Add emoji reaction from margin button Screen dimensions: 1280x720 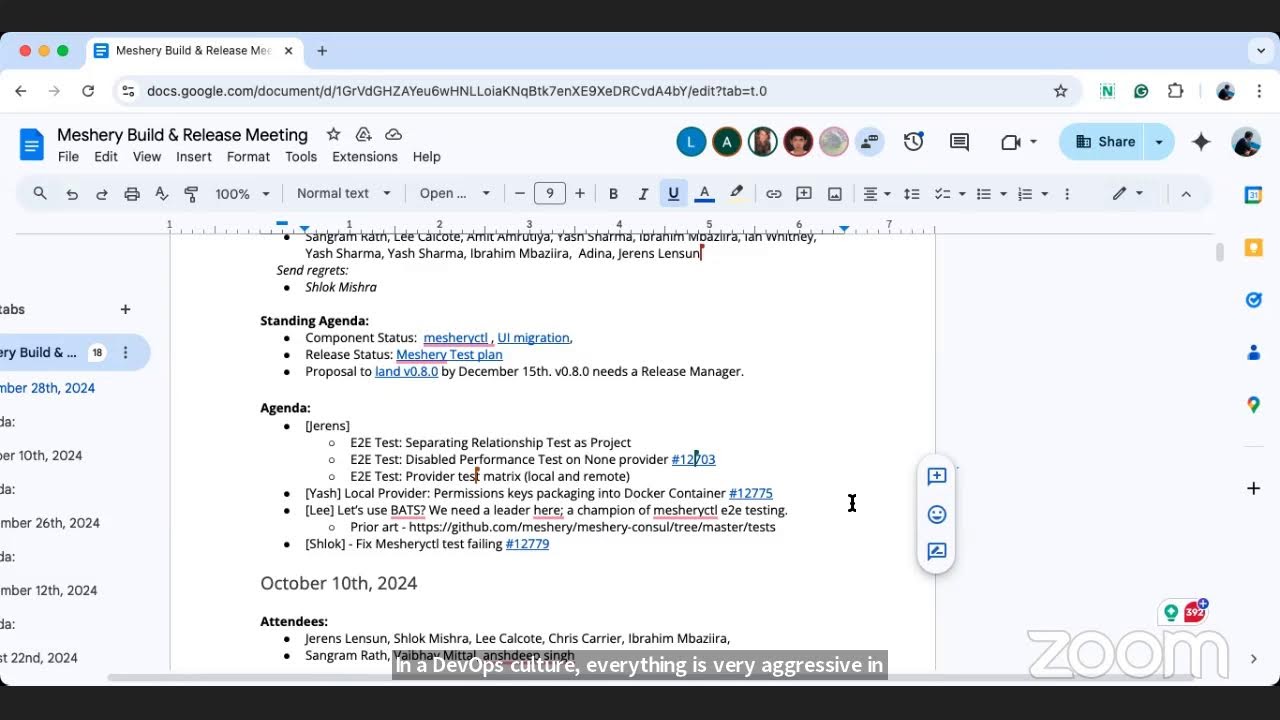937,514
